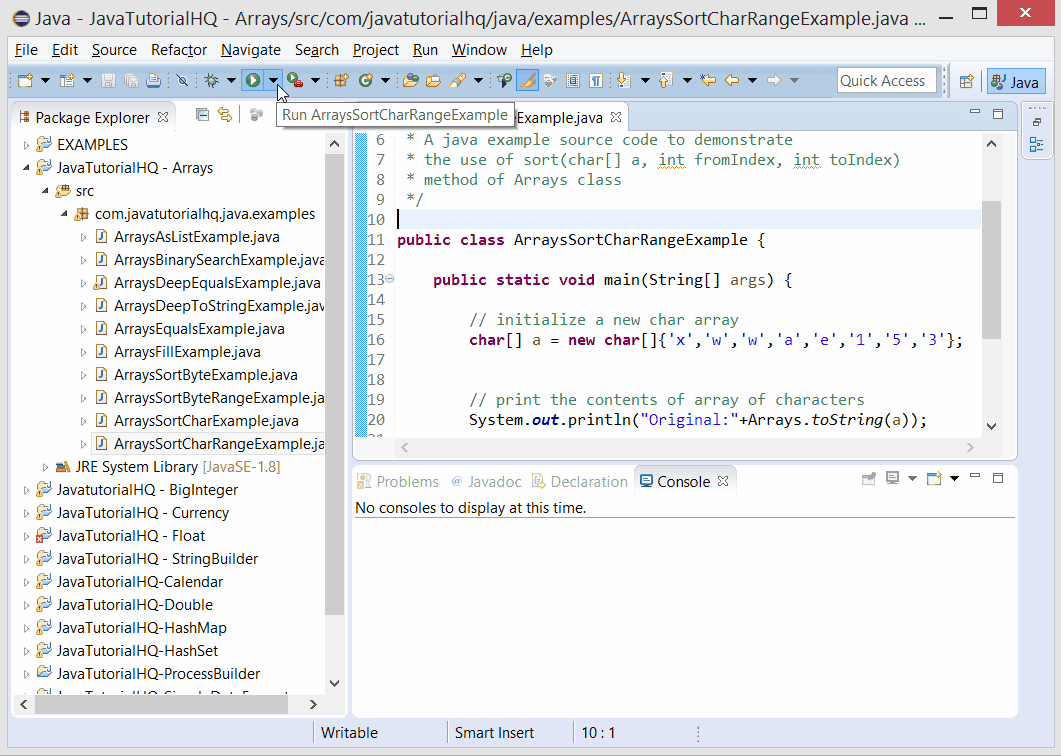The image size is (1061, 756).
Task: Click Display Selected Console monitor icon
Action: [893, 479]
